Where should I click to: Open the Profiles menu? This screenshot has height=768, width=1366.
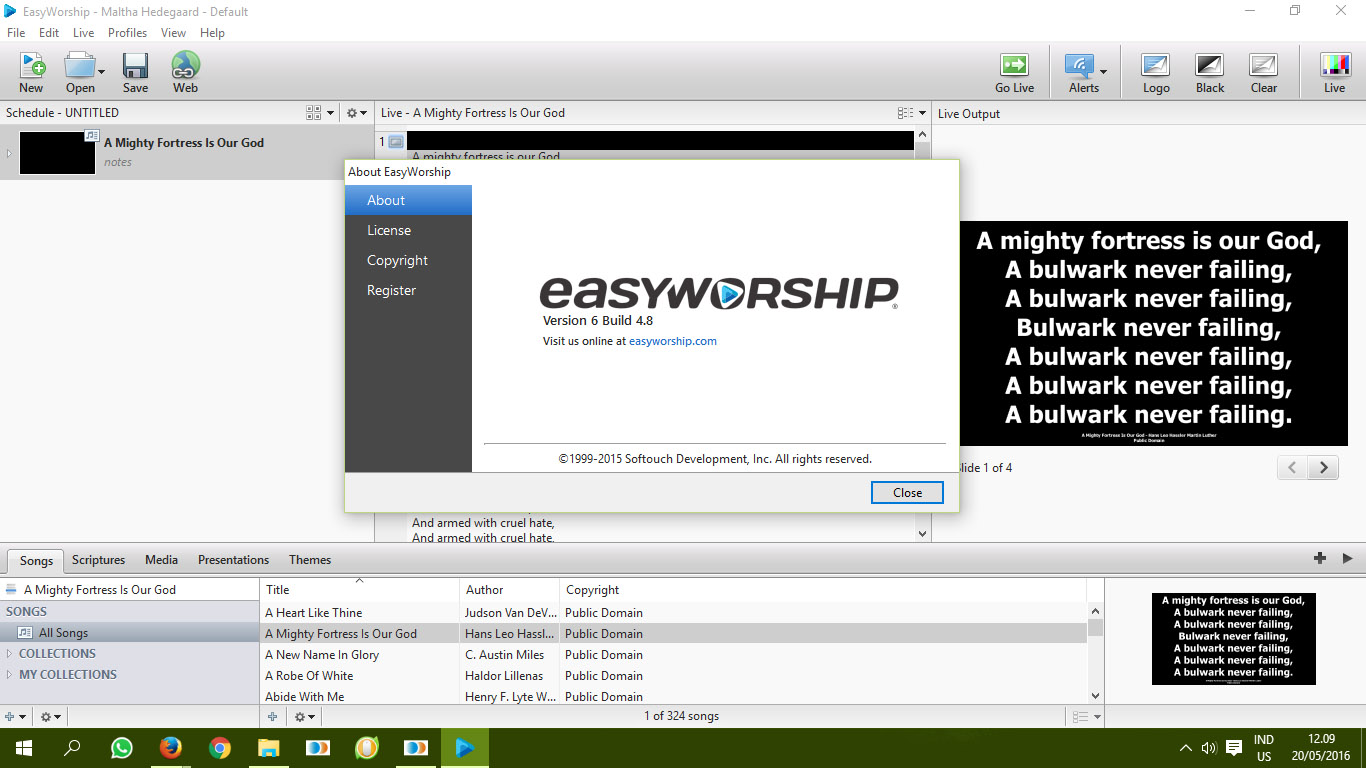[x=128, y=33]
